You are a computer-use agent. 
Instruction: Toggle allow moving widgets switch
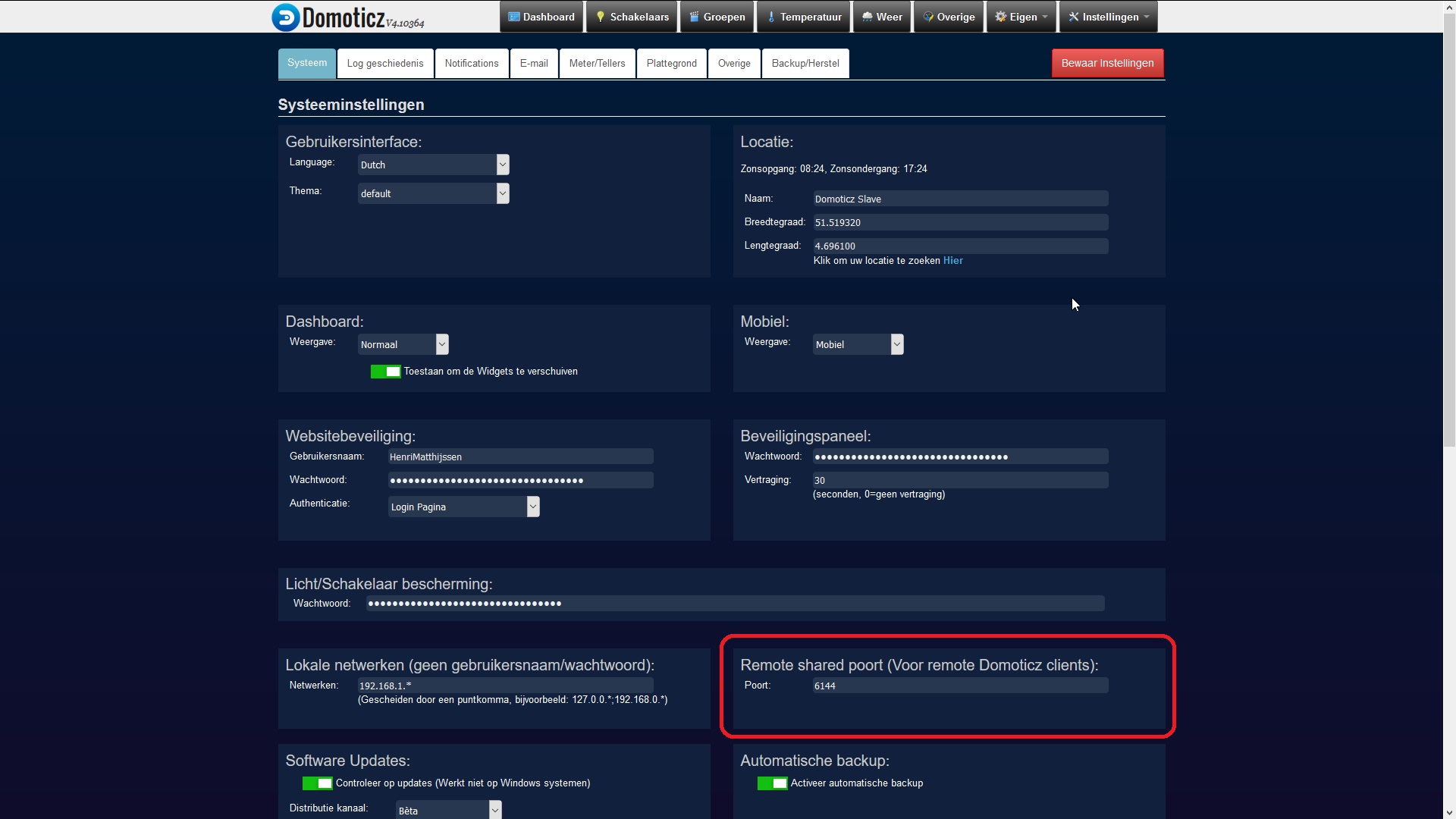pos(385,372)
